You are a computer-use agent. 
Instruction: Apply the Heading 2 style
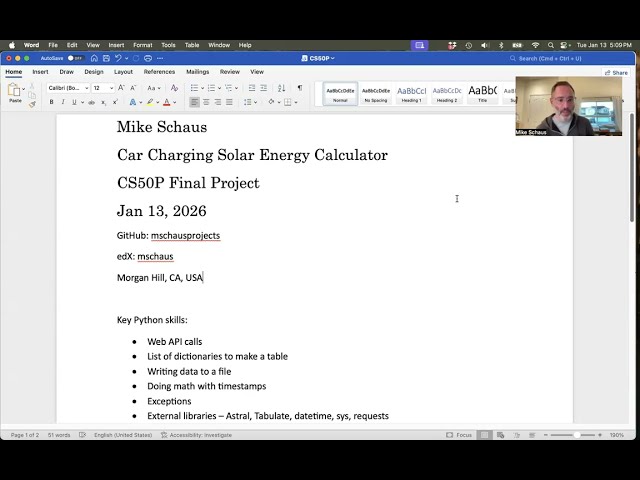(447, 94)
